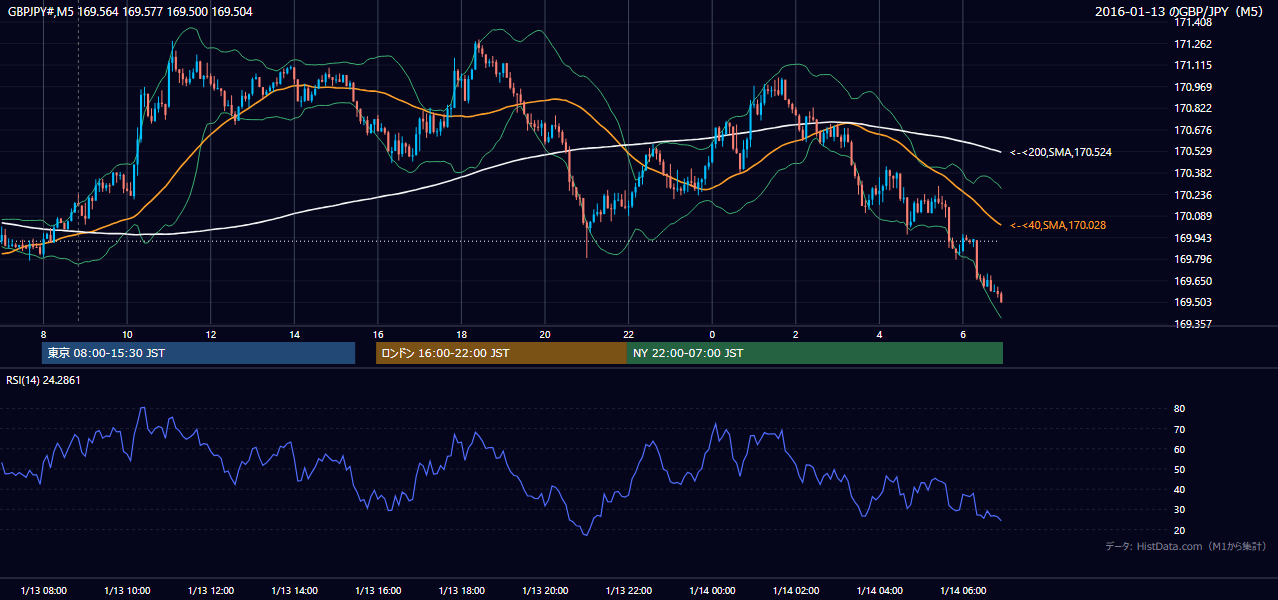Click the '1/14 06:00' bottom time label

[x=963, y=591]
